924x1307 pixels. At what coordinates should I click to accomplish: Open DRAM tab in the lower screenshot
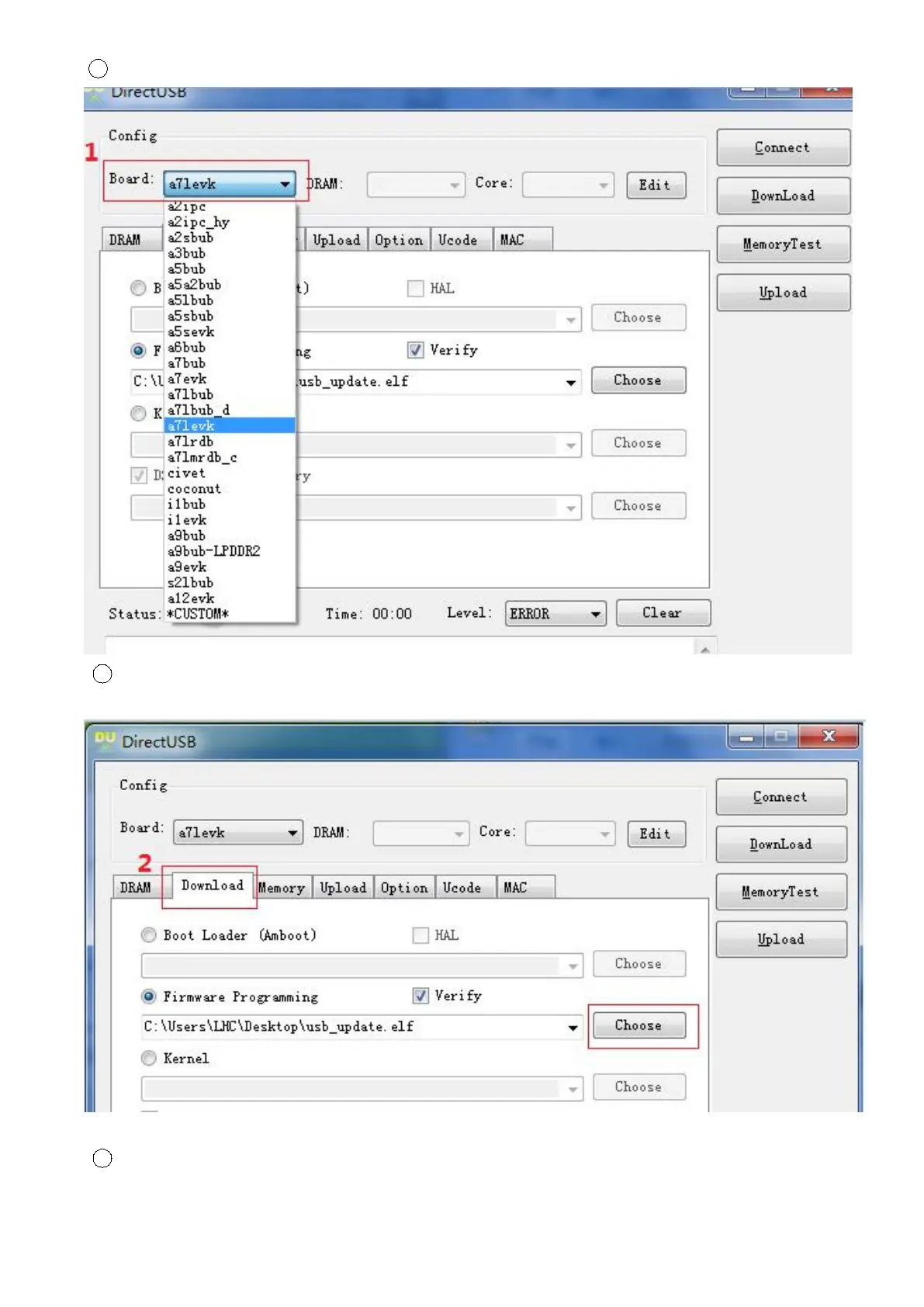136,887
